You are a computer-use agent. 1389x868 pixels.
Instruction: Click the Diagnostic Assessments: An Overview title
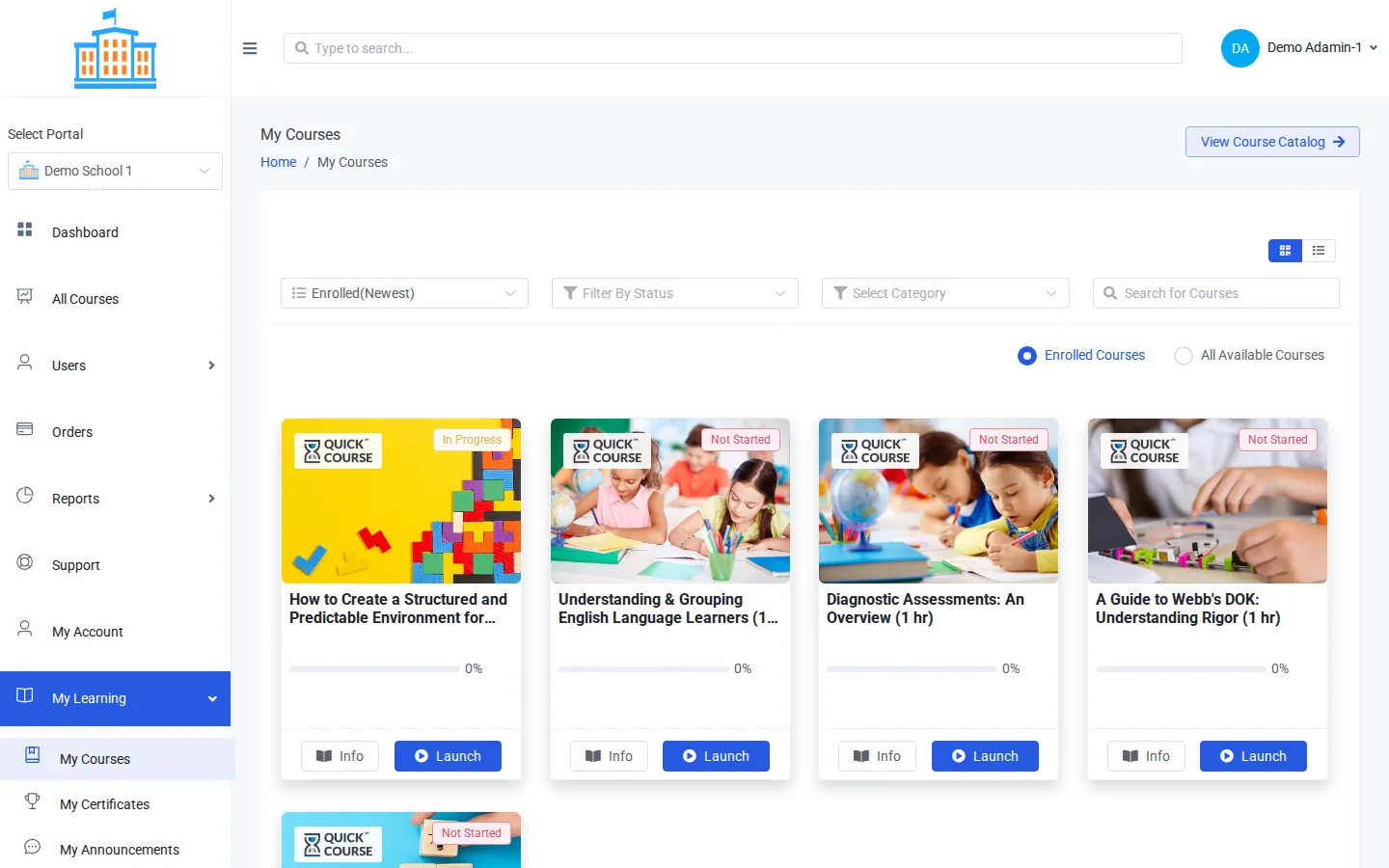pos(925,609)
